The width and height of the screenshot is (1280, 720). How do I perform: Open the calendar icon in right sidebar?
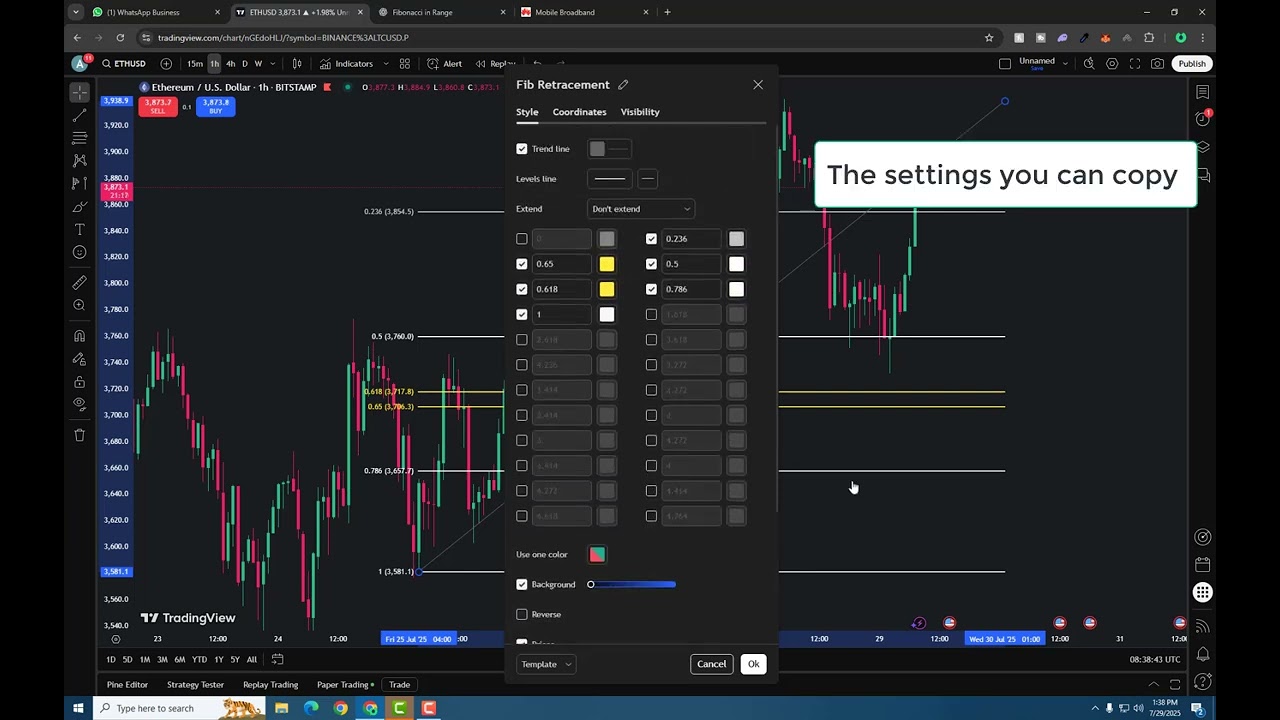1202,565
